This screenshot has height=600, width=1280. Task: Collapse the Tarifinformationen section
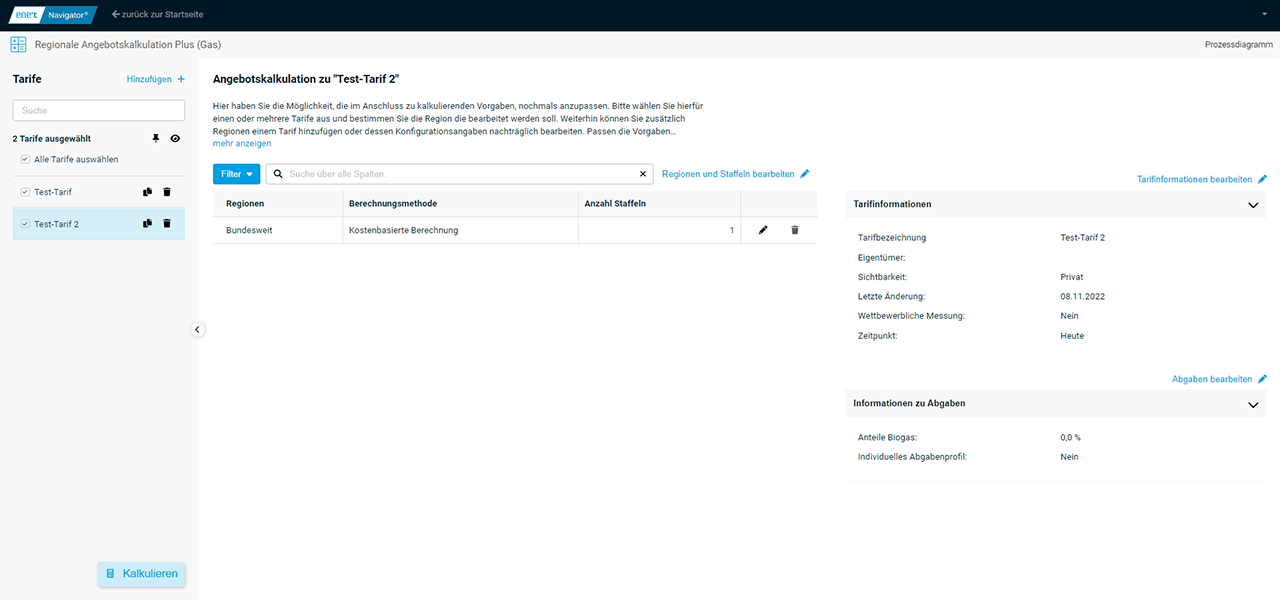click(x=1253, y=205)
